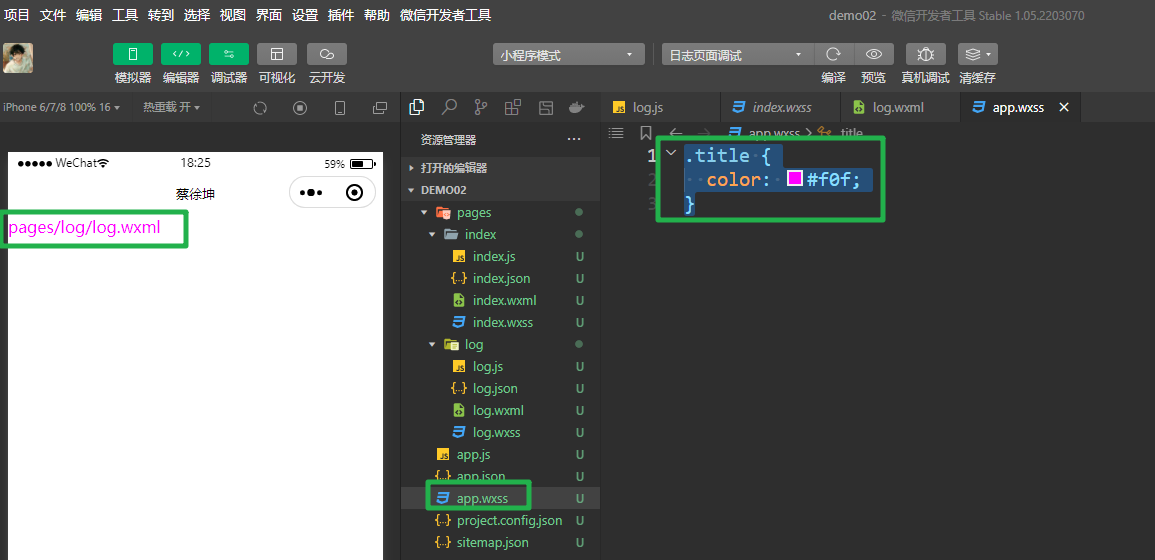Screen dimensions: 1155x560
Task: Switch to the log.wxml tab
Action: click(x=900, y=108)
